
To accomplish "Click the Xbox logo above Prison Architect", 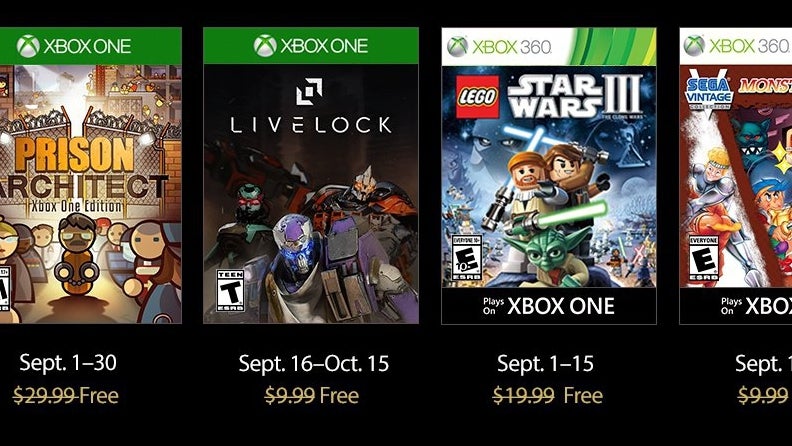I will click(28, 46).
